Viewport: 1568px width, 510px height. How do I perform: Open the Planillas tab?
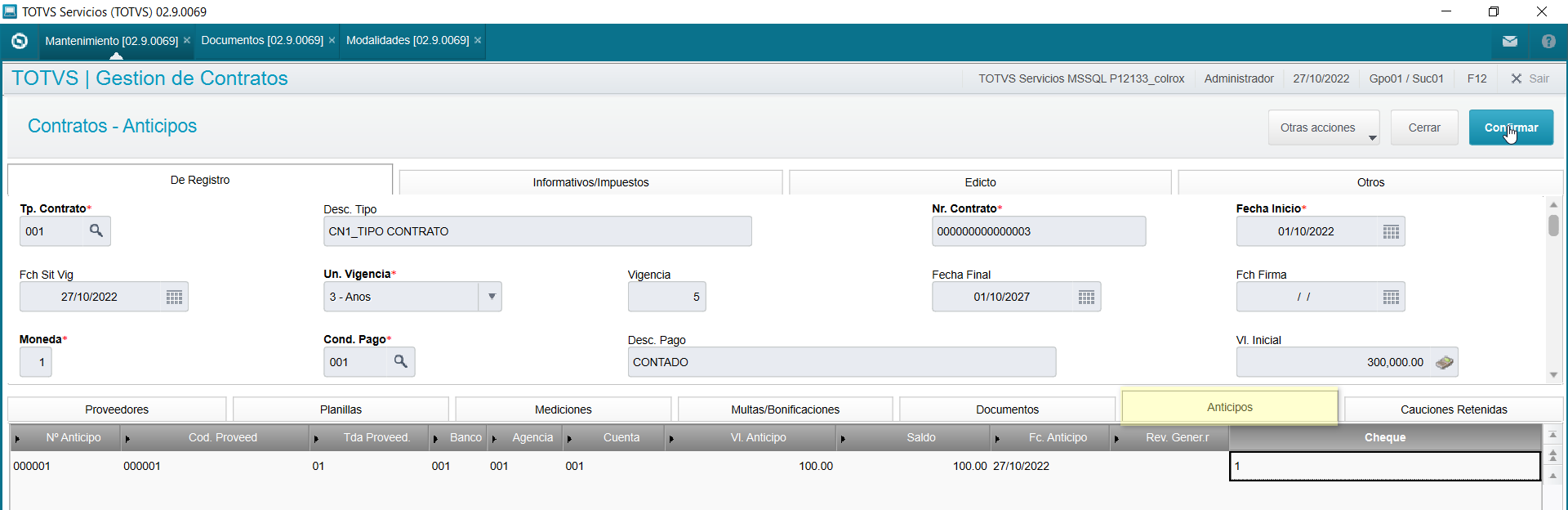pos(341,409)
